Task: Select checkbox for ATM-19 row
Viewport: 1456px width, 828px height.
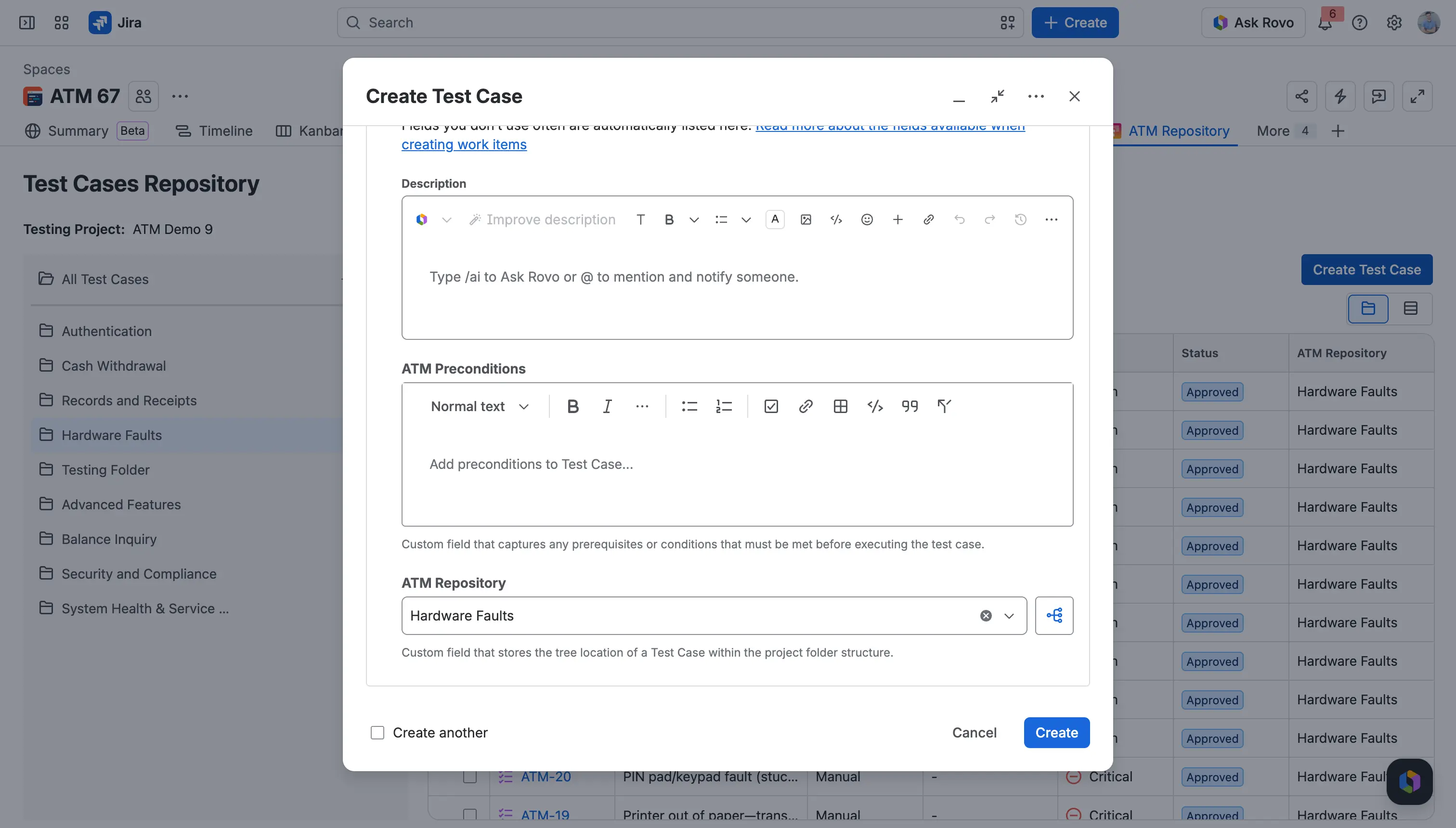Action: pos(470,815)
